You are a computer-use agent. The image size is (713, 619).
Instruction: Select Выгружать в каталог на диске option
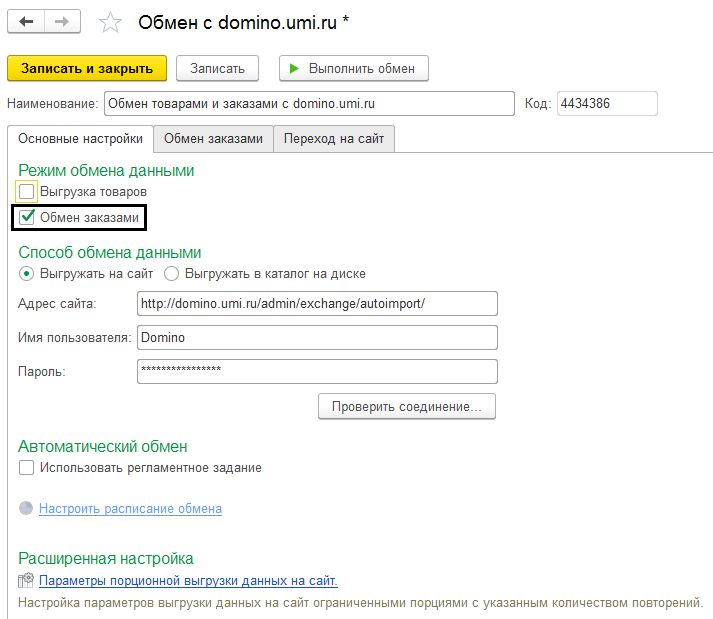[171, 274]
